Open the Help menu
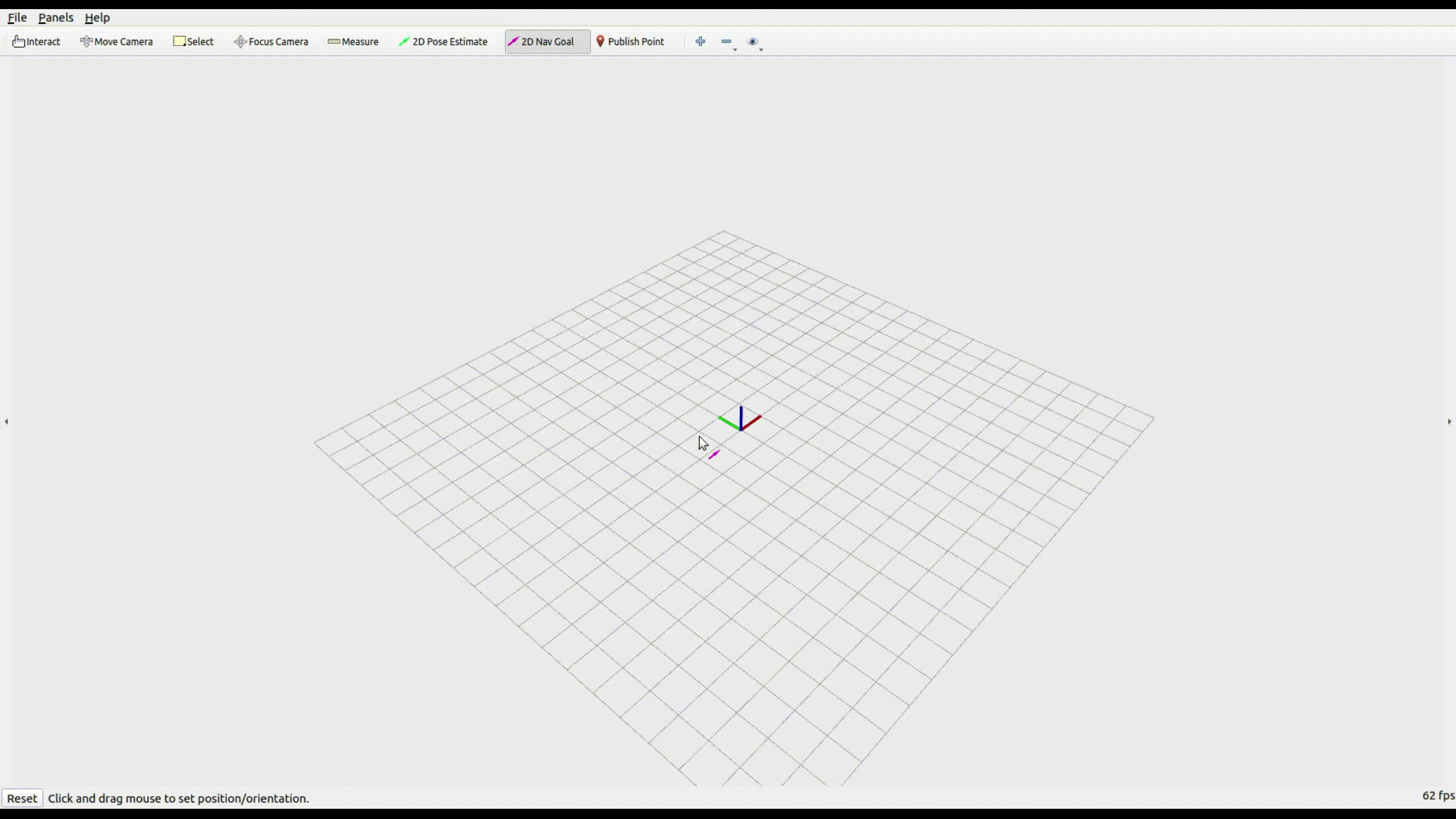Screen dimensions: 1456x819 pos(97,18)
